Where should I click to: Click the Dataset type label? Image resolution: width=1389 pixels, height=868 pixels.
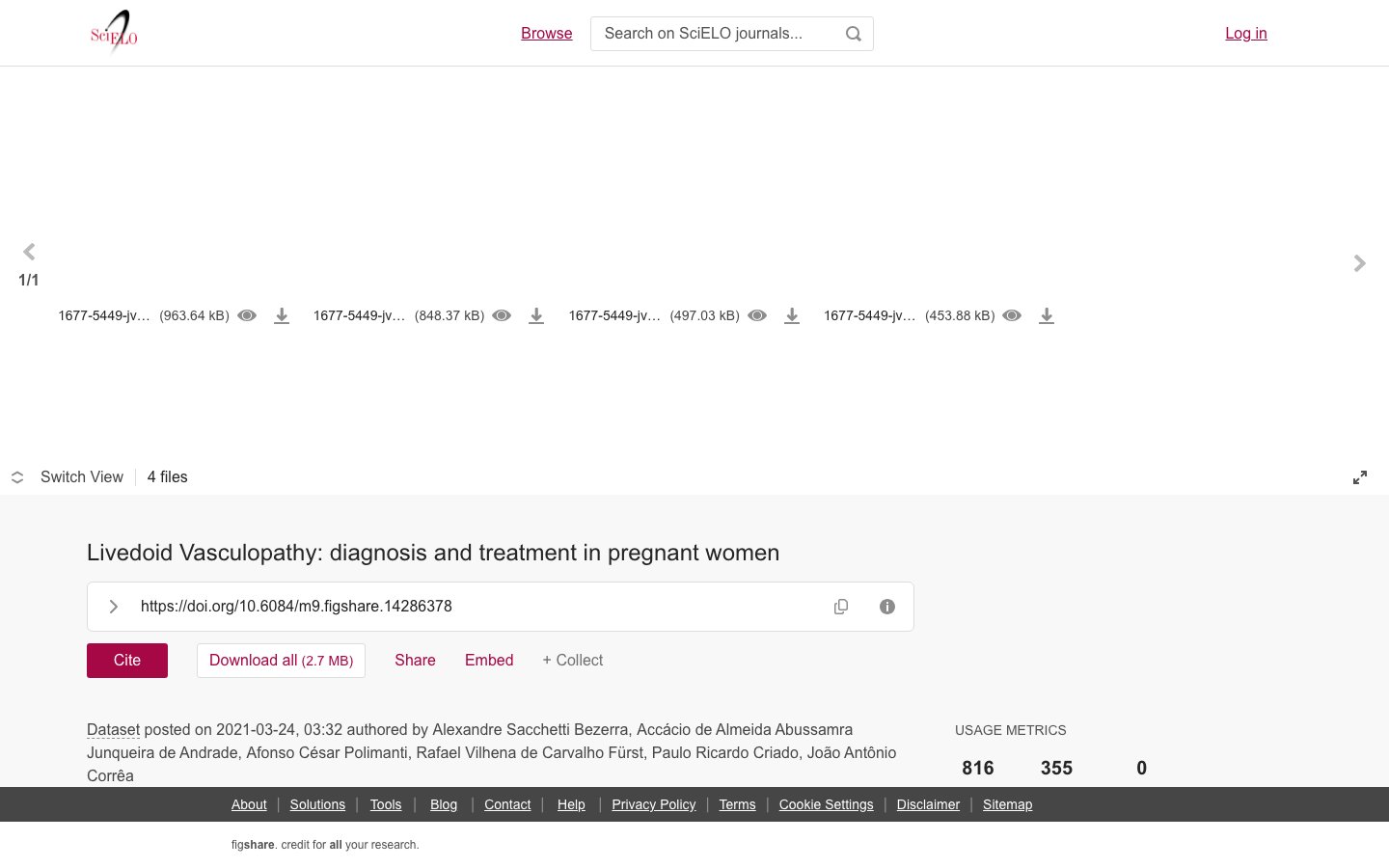tap(113, 730)
